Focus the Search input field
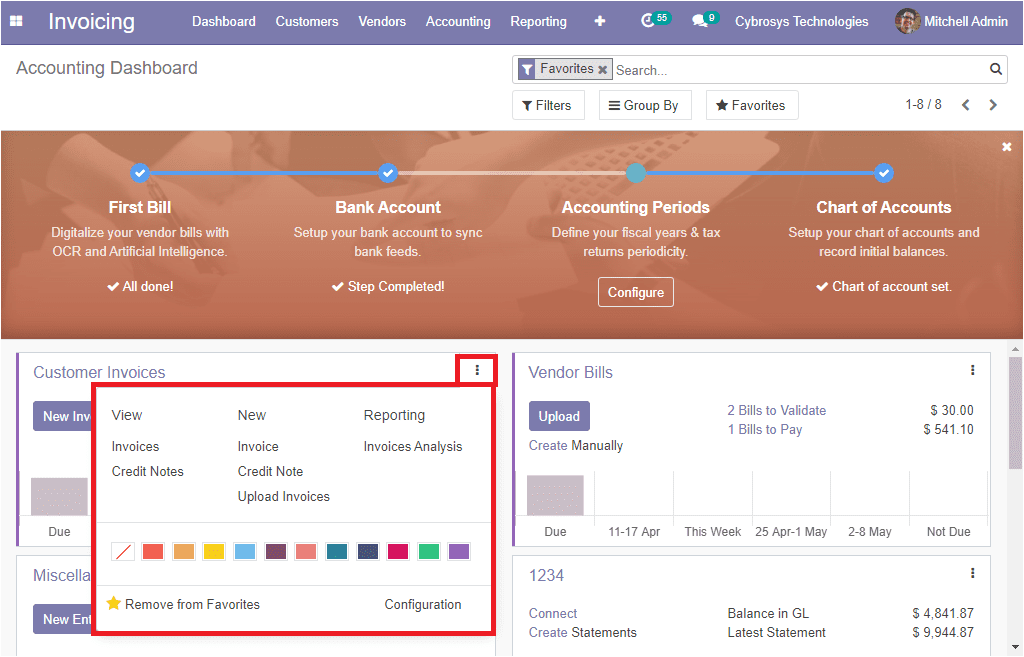 [800, 70]
